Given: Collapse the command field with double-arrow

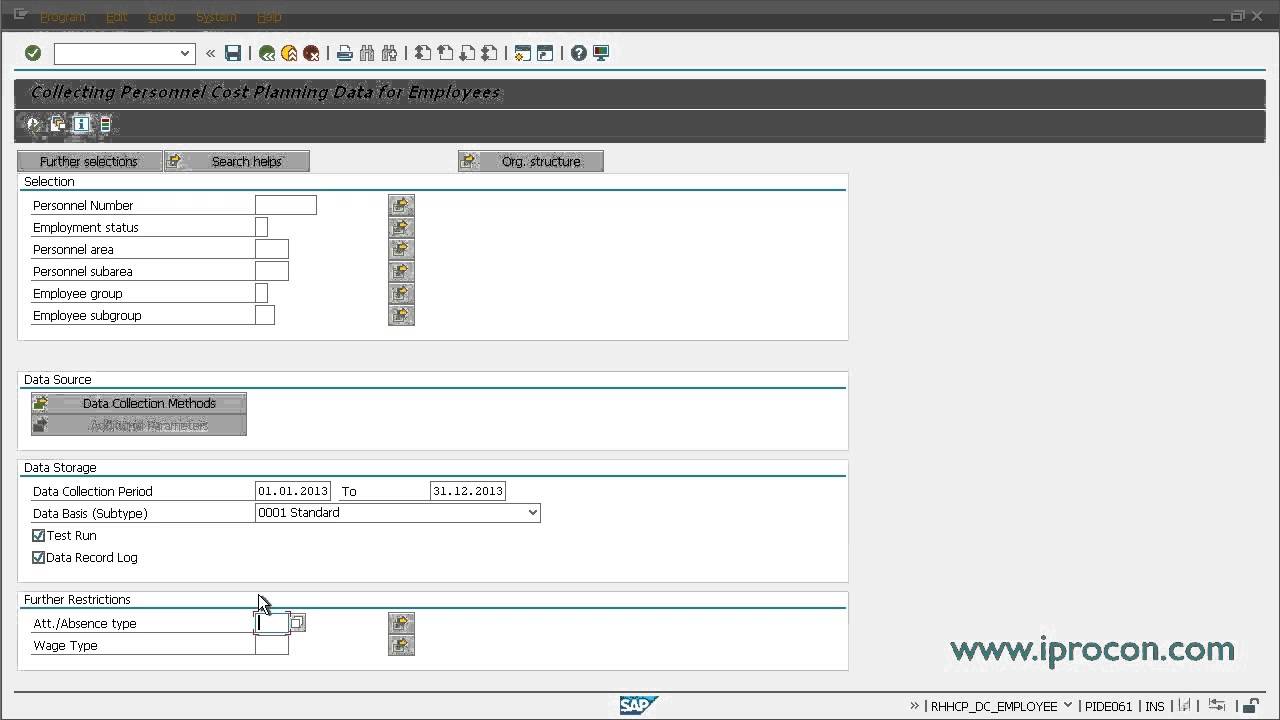Looking at the screenshot, I should click(211, 53).
